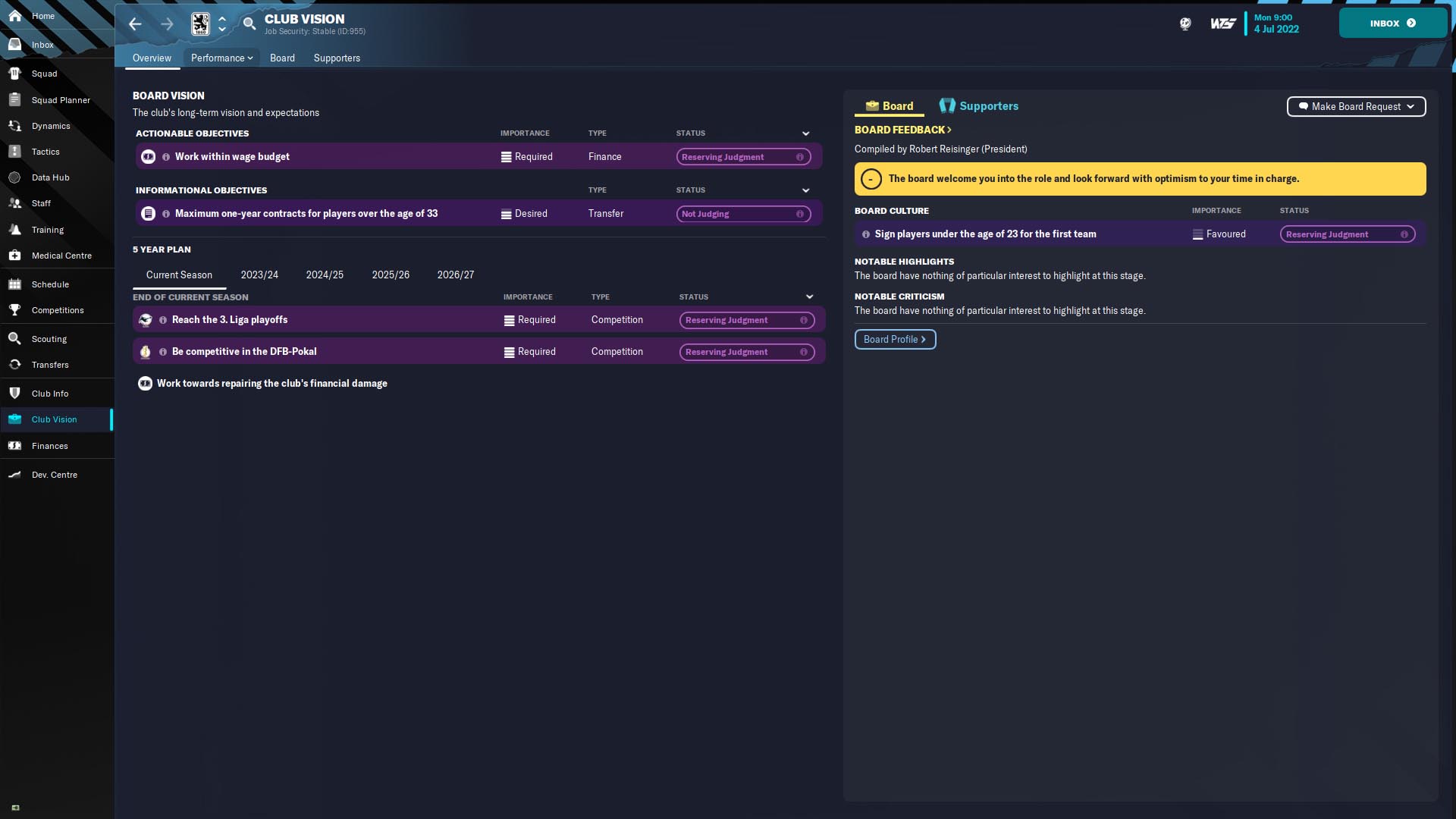
Task: Open the Board Feedback link
Action: (x=902, y=130)
